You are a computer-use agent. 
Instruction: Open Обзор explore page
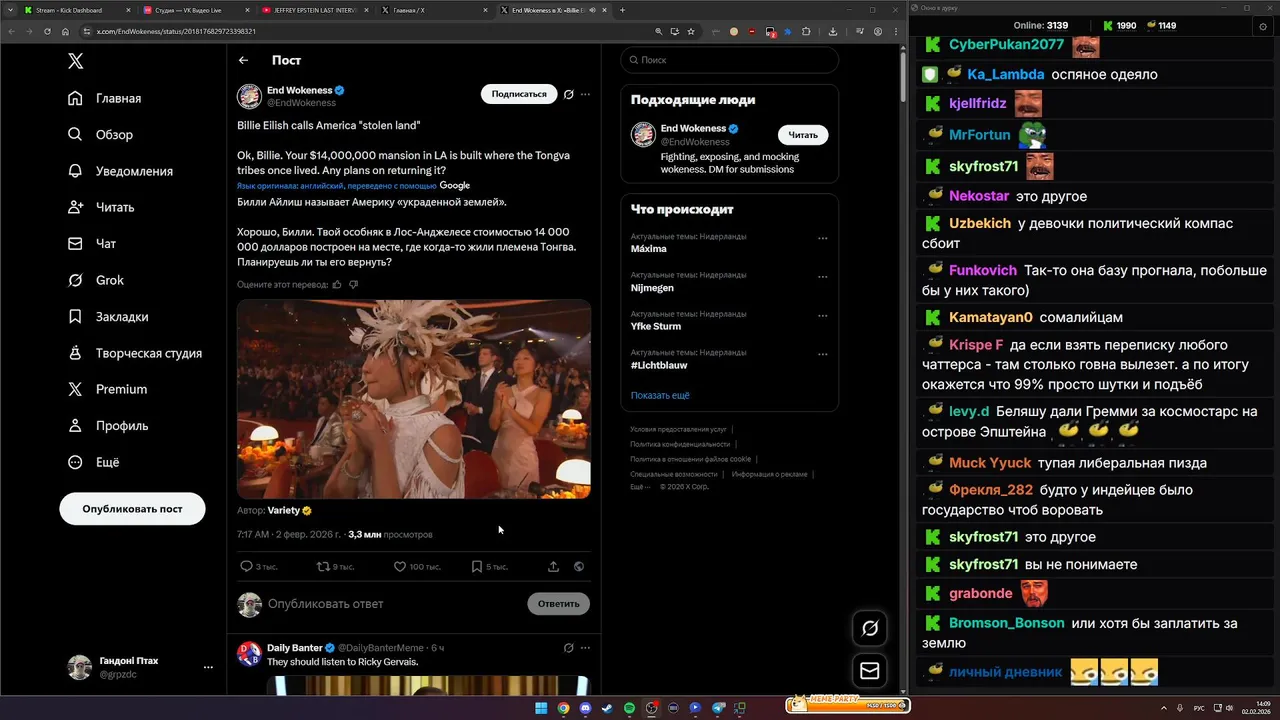[x=100, y=134]
